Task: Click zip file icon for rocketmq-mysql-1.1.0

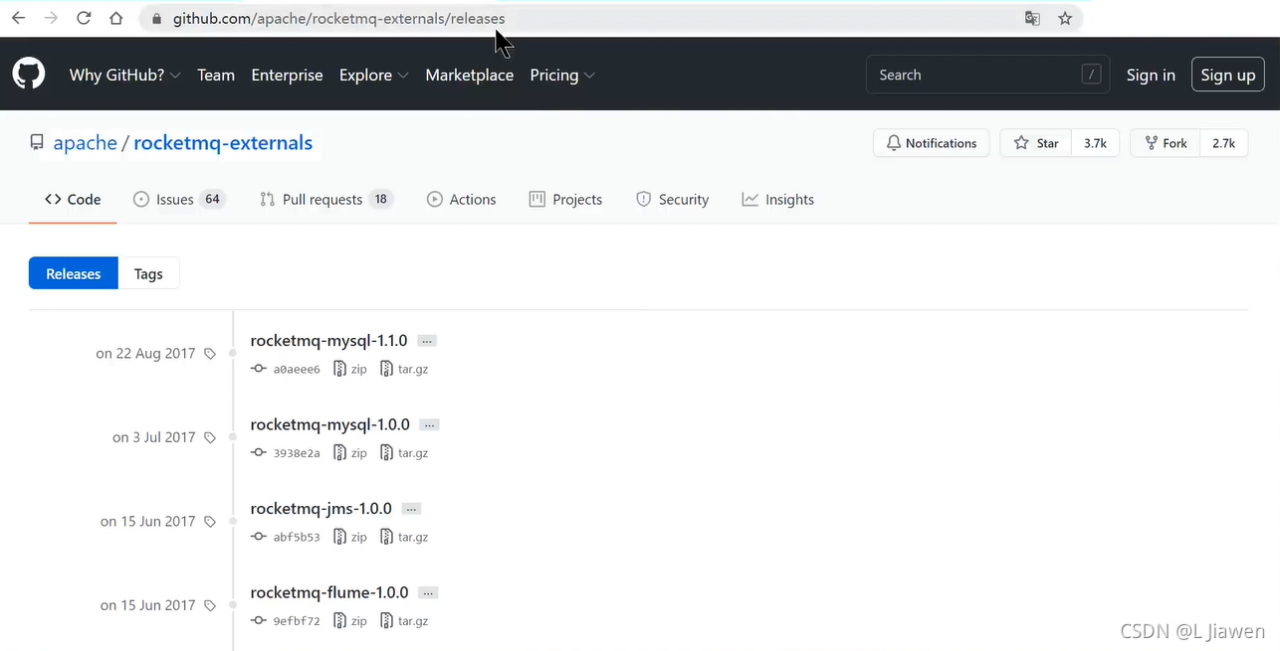Action: [340, 369]
